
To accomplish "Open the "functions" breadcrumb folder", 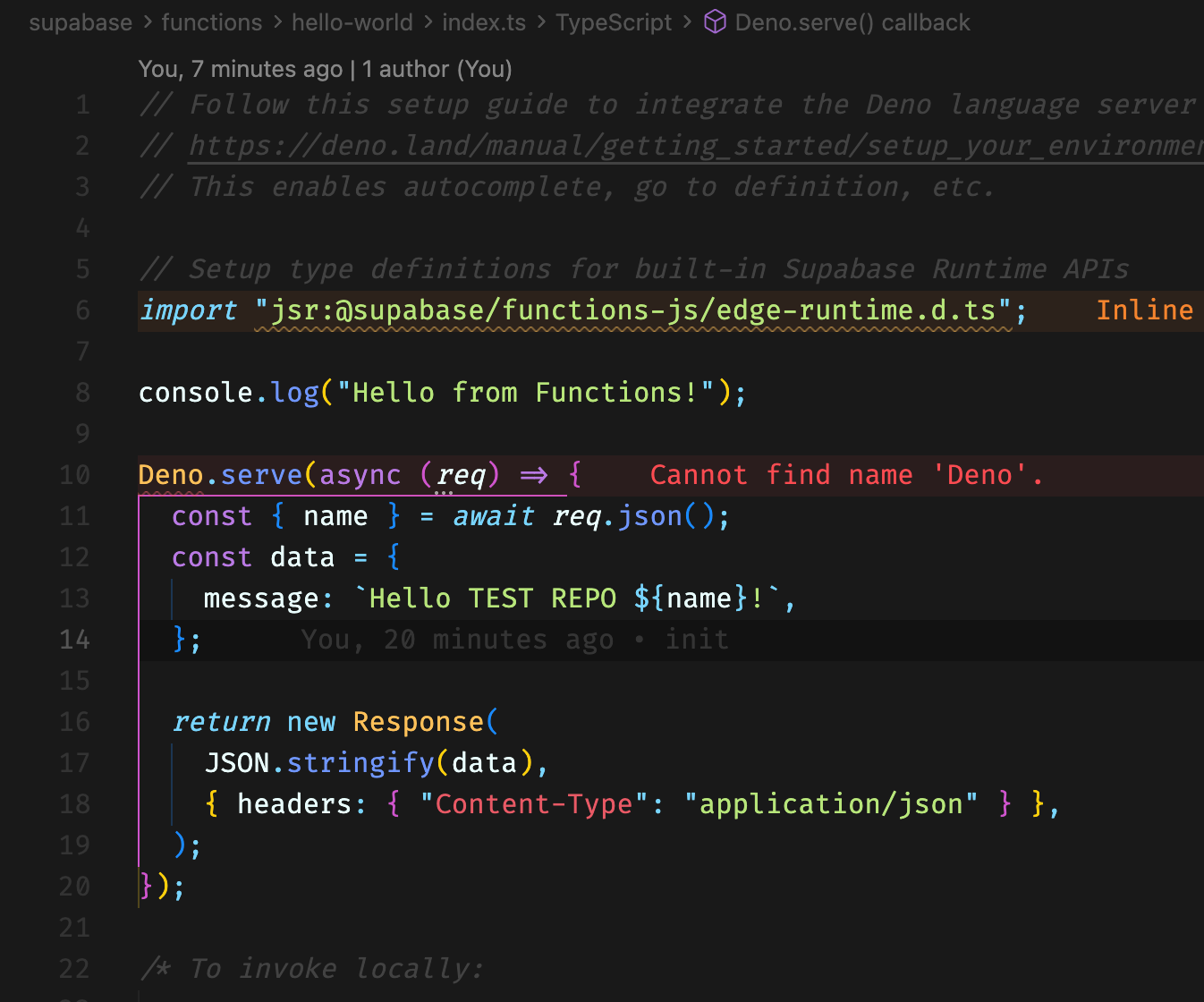I will [x=212, y=22].
